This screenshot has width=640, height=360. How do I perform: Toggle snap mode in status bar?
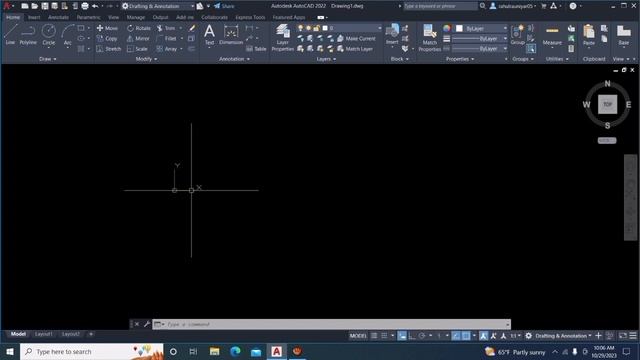pos(384,336)
